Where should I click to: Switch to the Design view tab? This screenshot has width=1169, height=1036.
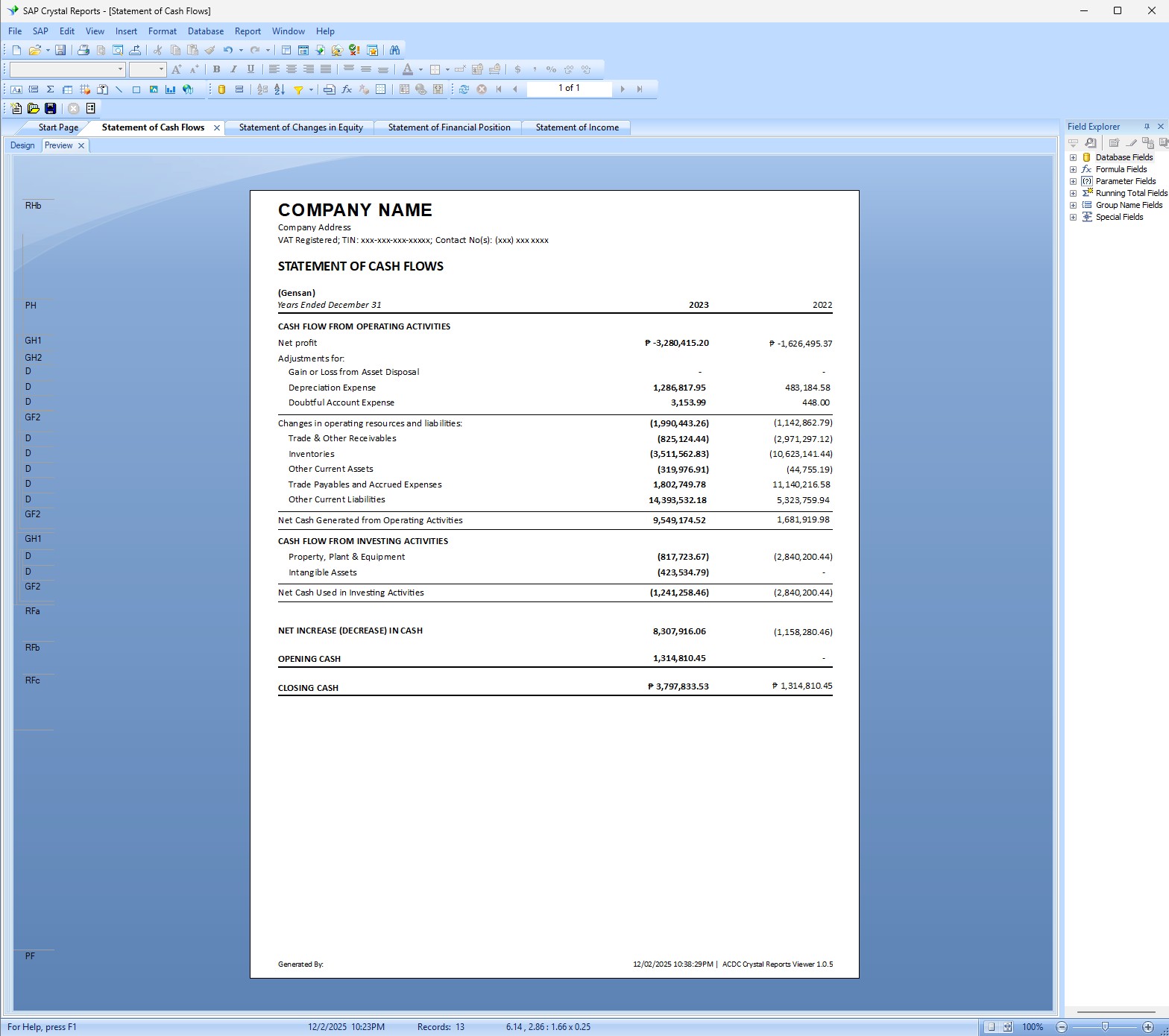click(22, 145)
